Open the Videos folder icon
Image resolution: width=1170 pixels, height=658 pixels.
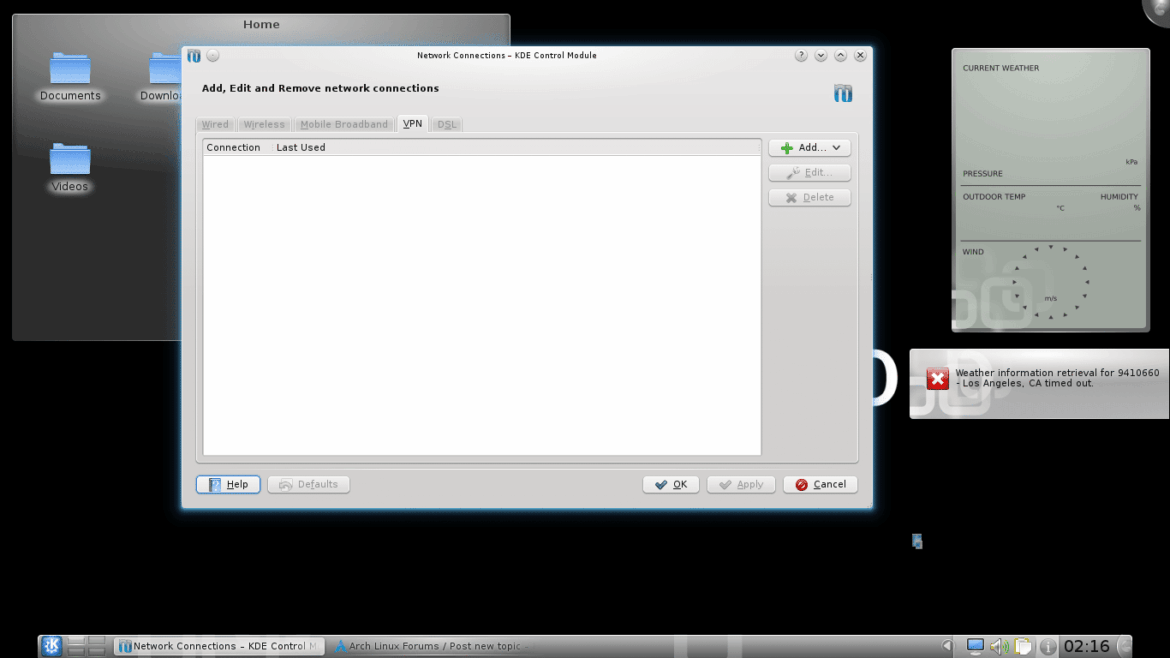[70, 161]
